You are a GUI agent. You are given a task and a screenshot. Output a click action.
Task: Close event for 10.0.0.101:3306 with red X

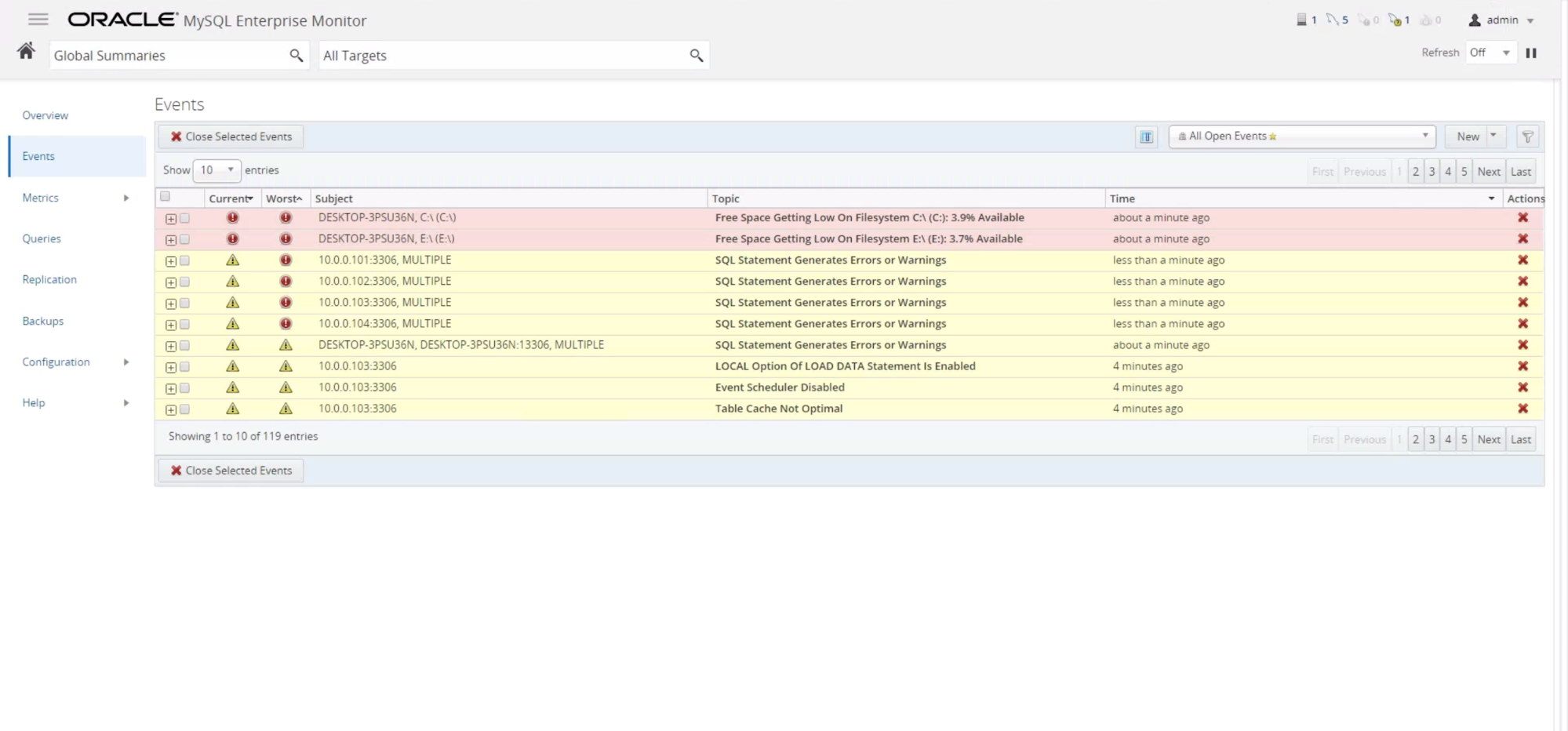tap(1523, 260)
